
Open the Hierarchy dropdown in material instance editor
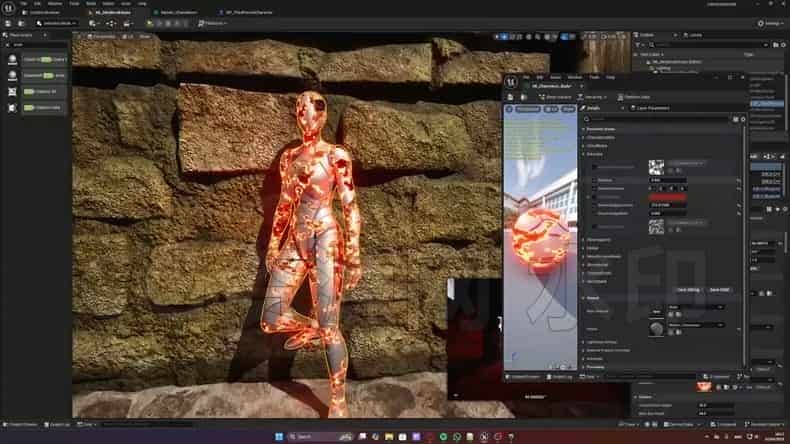pos(592,97)
